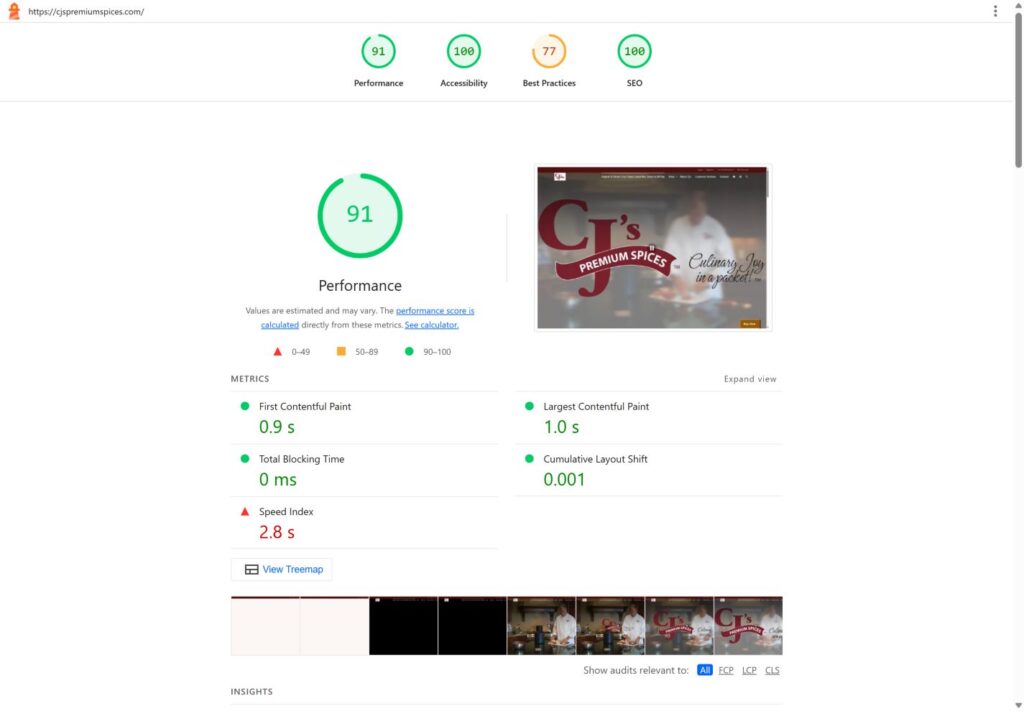This screenshot has width=1024, height=711.
Task: Click the Lighthouse logo icon
Action: coord(14,11)
